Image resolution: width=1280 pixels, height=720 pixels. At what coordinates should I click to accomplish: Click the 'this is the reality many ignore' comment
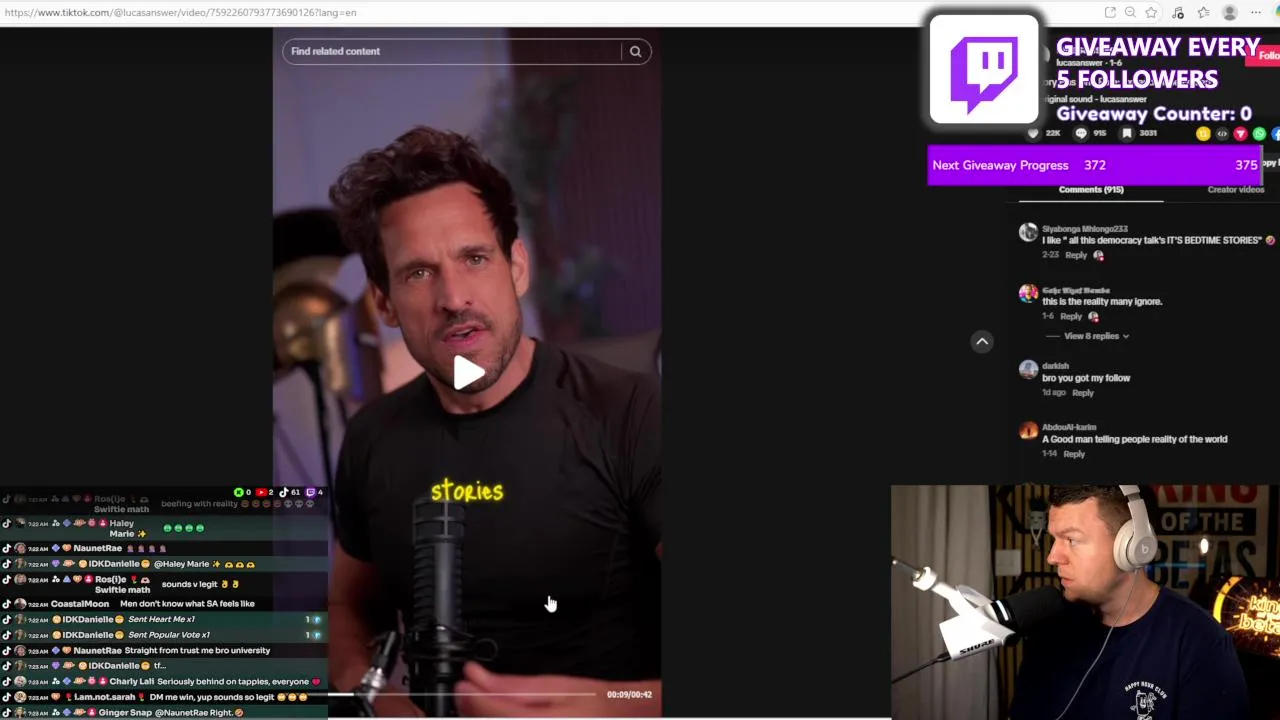pyautogui.click(x=1102, y=301)
